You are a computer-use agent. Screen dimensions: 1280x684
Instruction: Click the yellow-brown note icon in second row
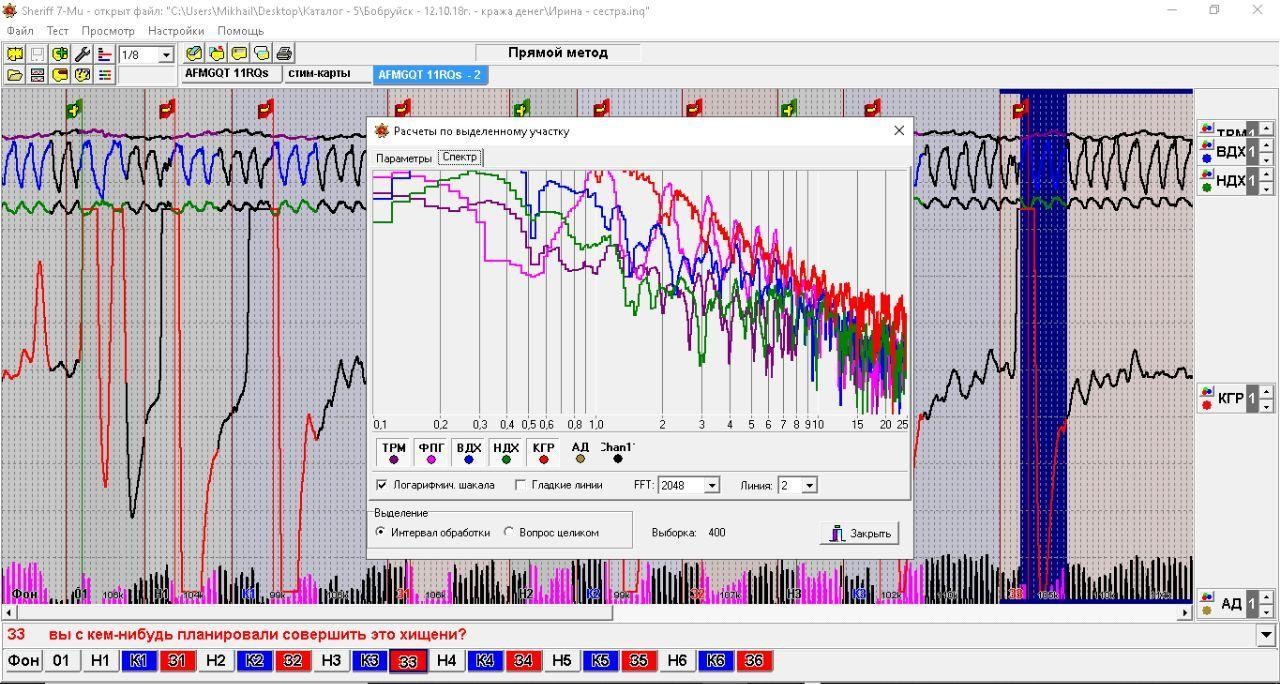[60, 75]
